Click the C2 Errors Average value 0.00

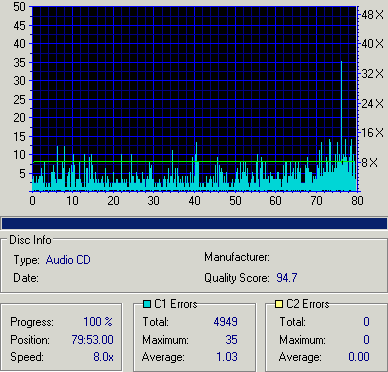point(359,357)
